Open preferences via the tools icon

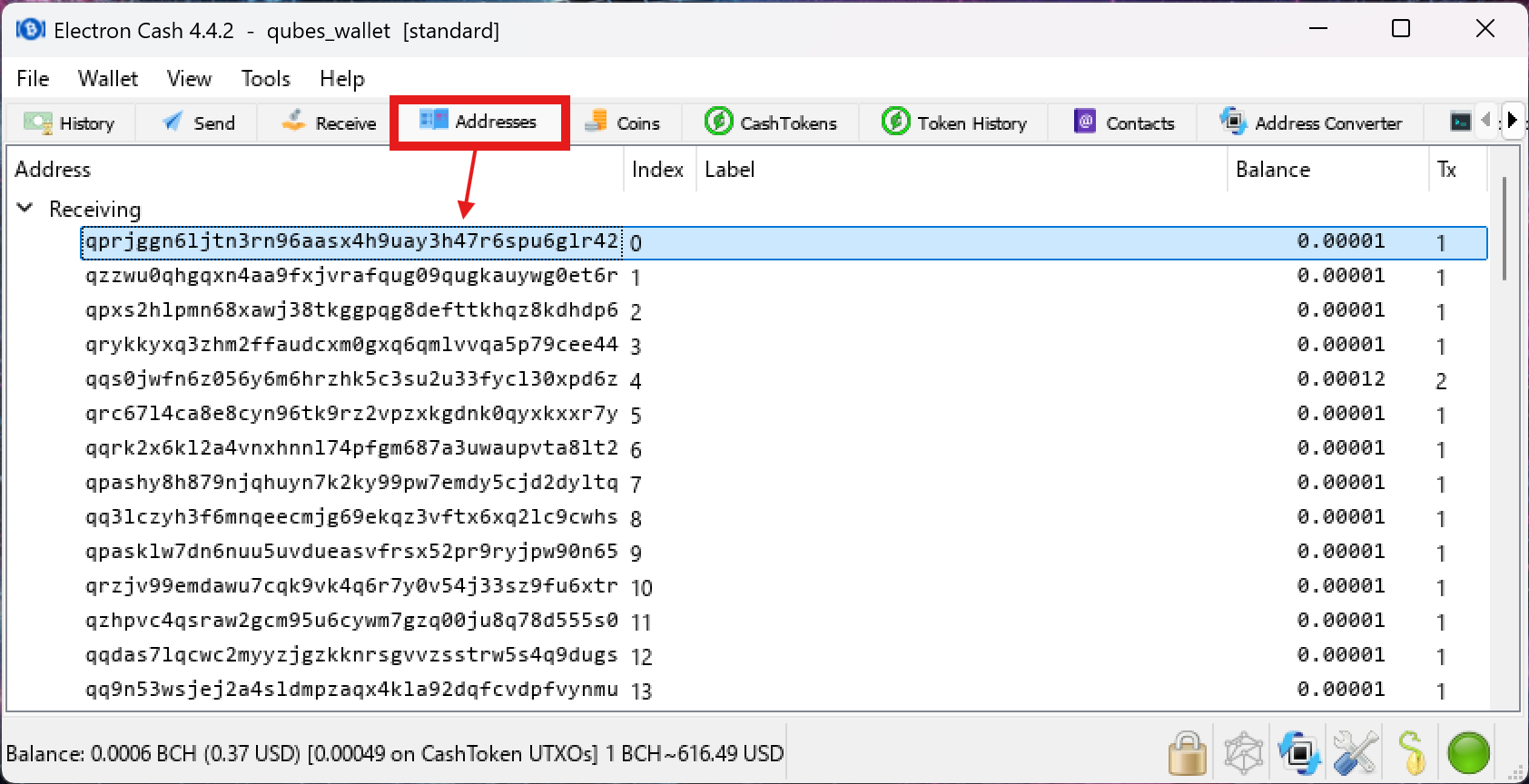point(1356,753)
